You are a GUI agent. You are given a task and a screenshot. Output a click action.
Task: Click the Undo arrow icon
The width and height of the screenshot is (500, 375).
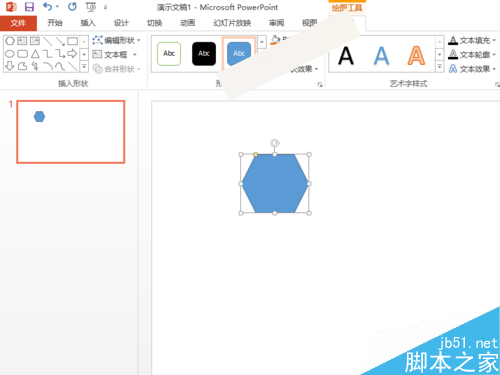[48, 6]
